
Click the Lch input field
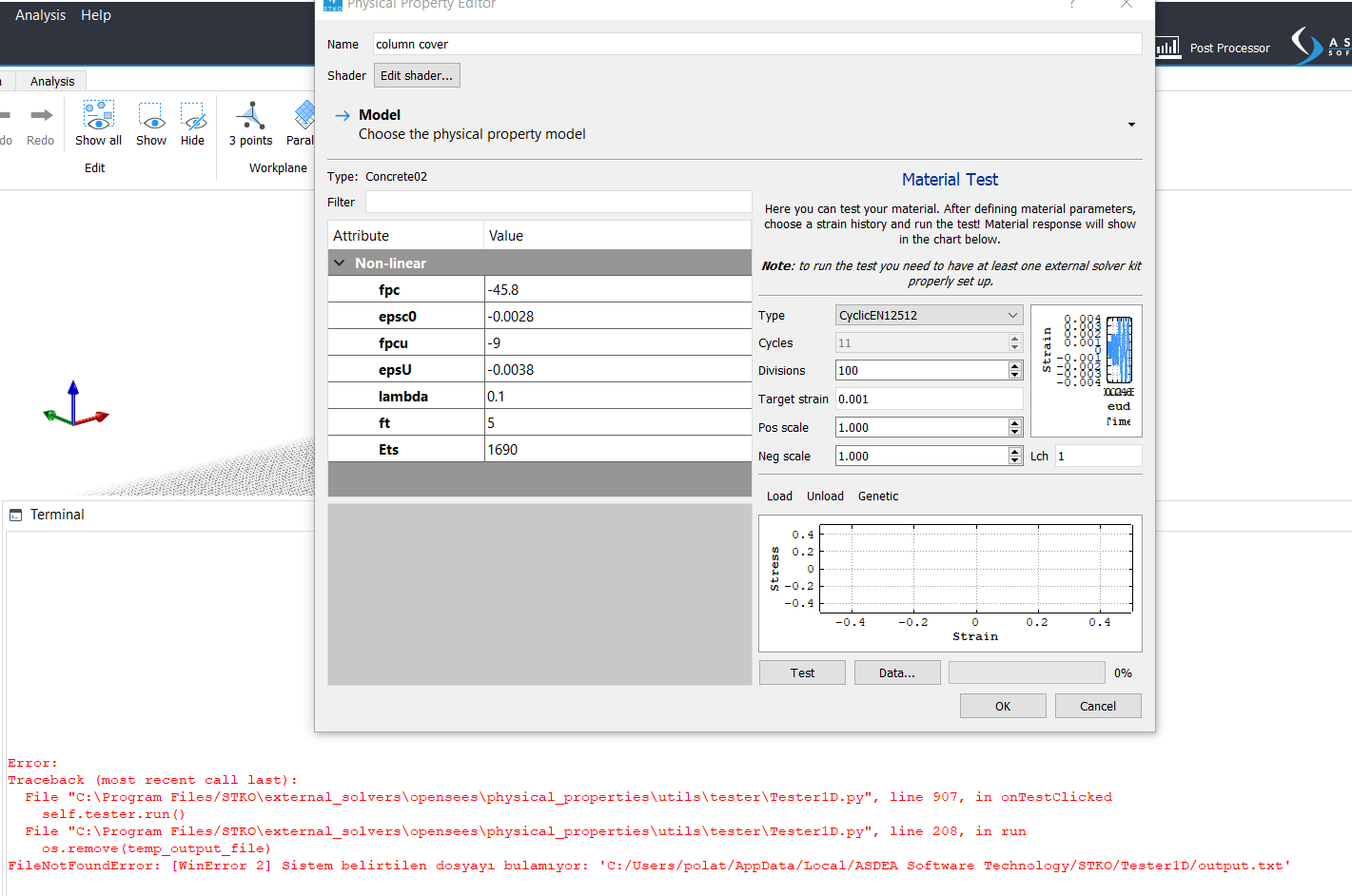tap(1098, 456)
